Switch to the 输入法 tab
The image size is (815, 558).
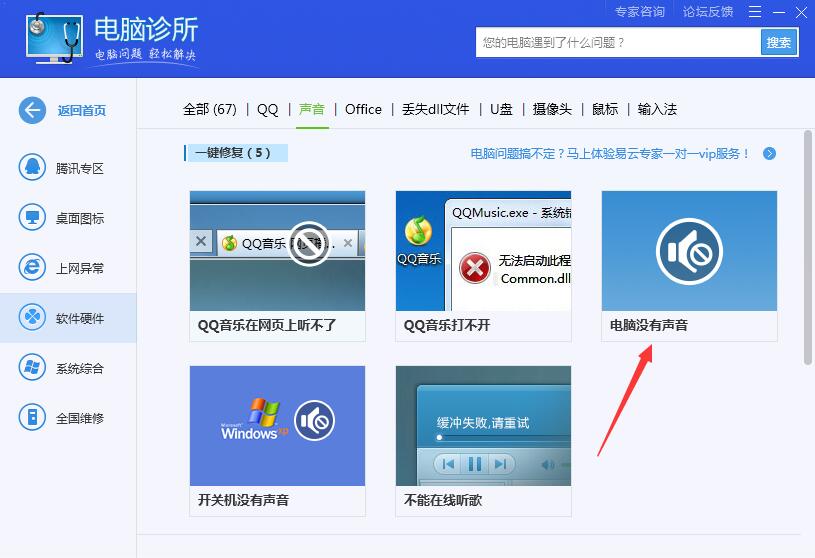657,110
